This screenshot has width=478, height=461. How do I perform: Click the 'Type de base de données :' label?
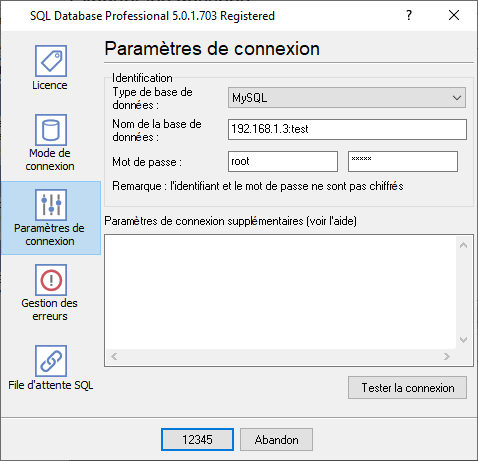(152, 98)
